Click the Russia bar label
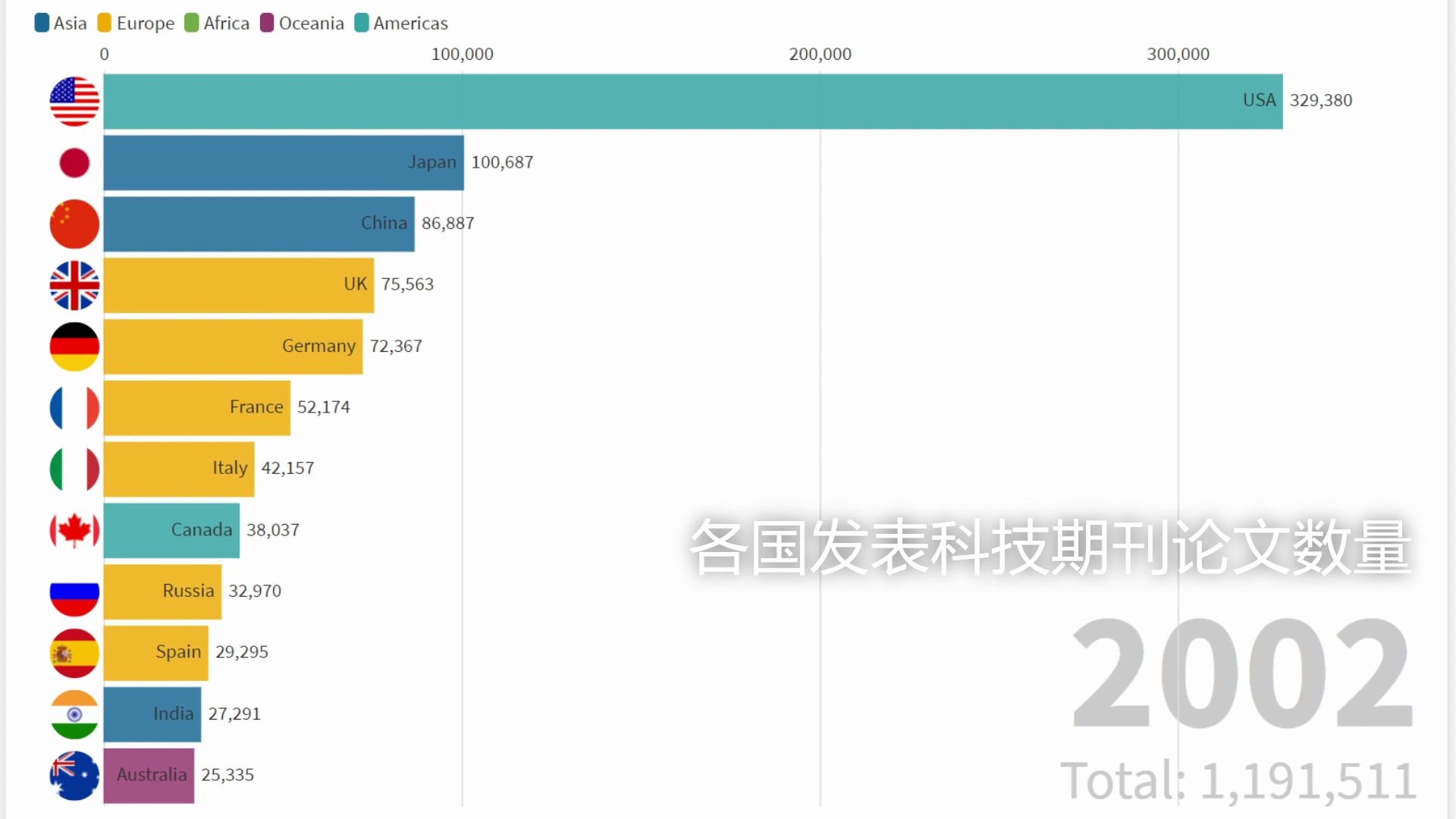The width and height of the screenshot is (1456, 819). (x=188, y=591)
